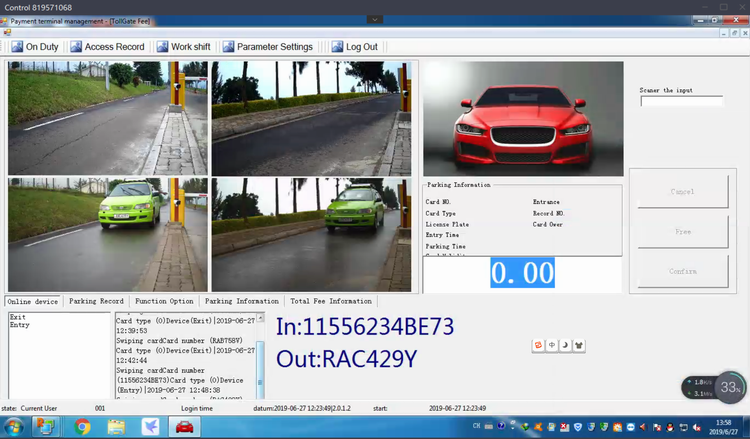Open Parameter Settings from the toolbar
The width and height of the screenshot is (750, 439).
point(268,47)
